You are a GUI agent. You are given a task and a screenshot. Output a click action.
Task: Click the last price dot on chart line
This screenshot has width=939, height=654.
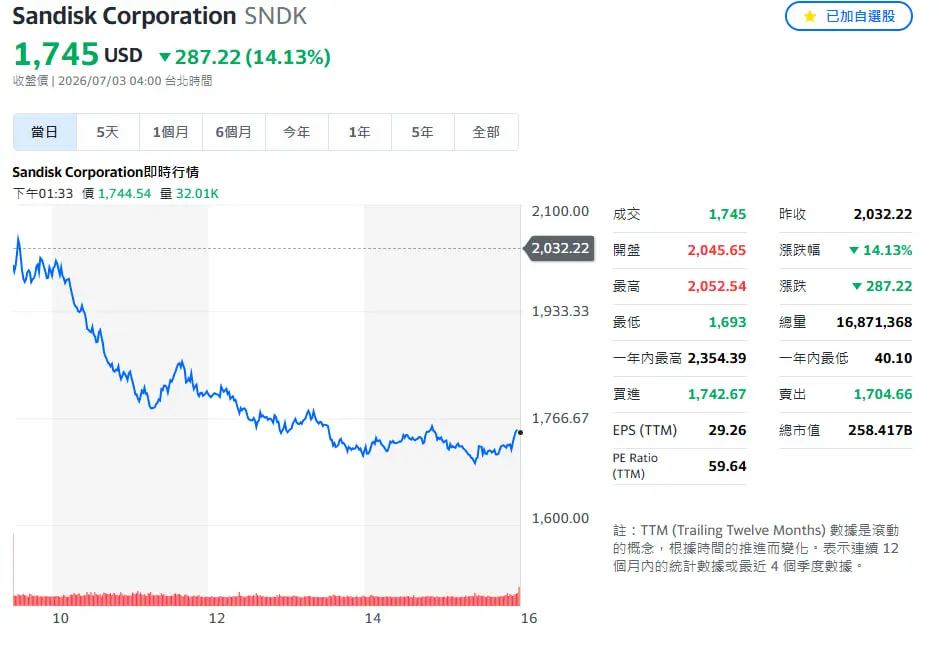520,432
